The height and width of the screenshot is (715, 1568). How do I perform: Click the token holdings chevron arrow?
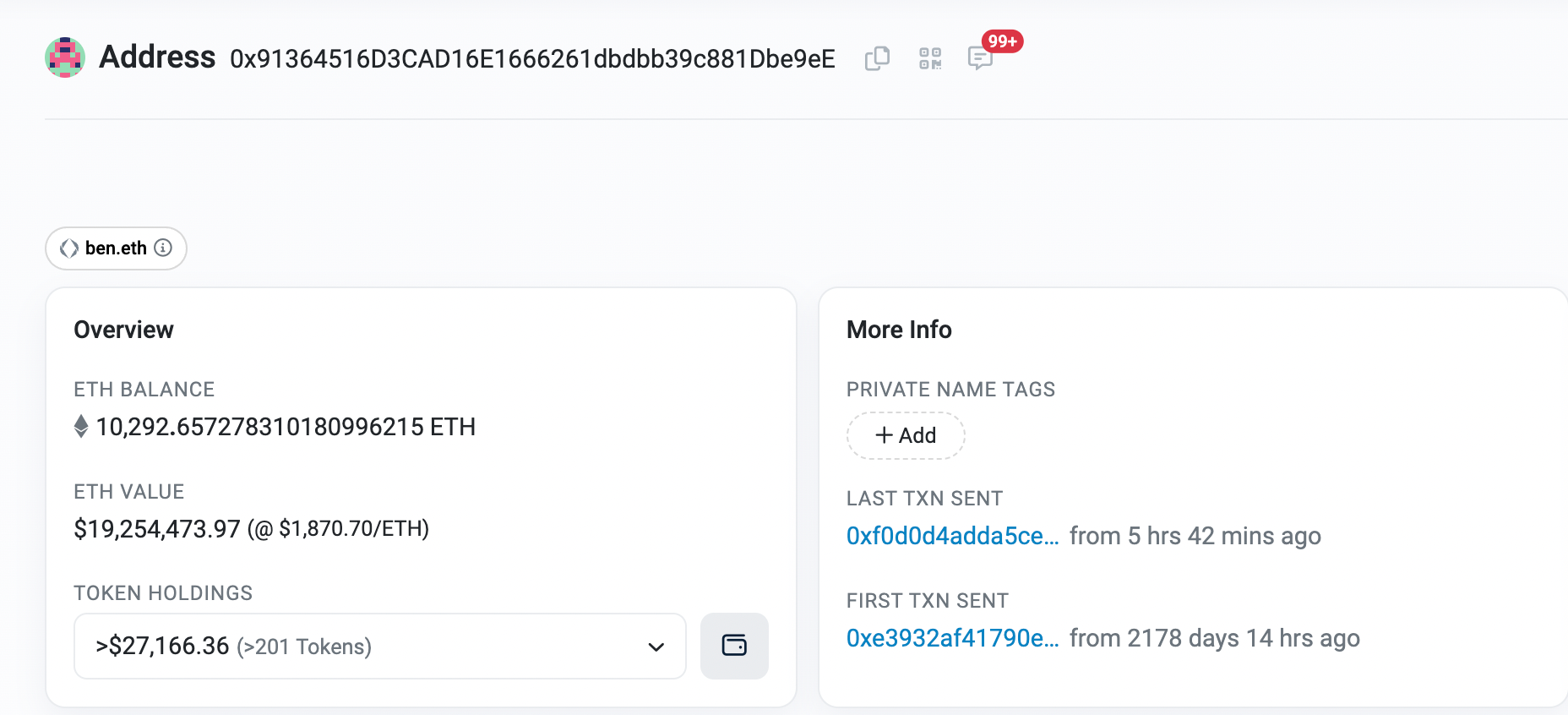[x=656, y=647]
